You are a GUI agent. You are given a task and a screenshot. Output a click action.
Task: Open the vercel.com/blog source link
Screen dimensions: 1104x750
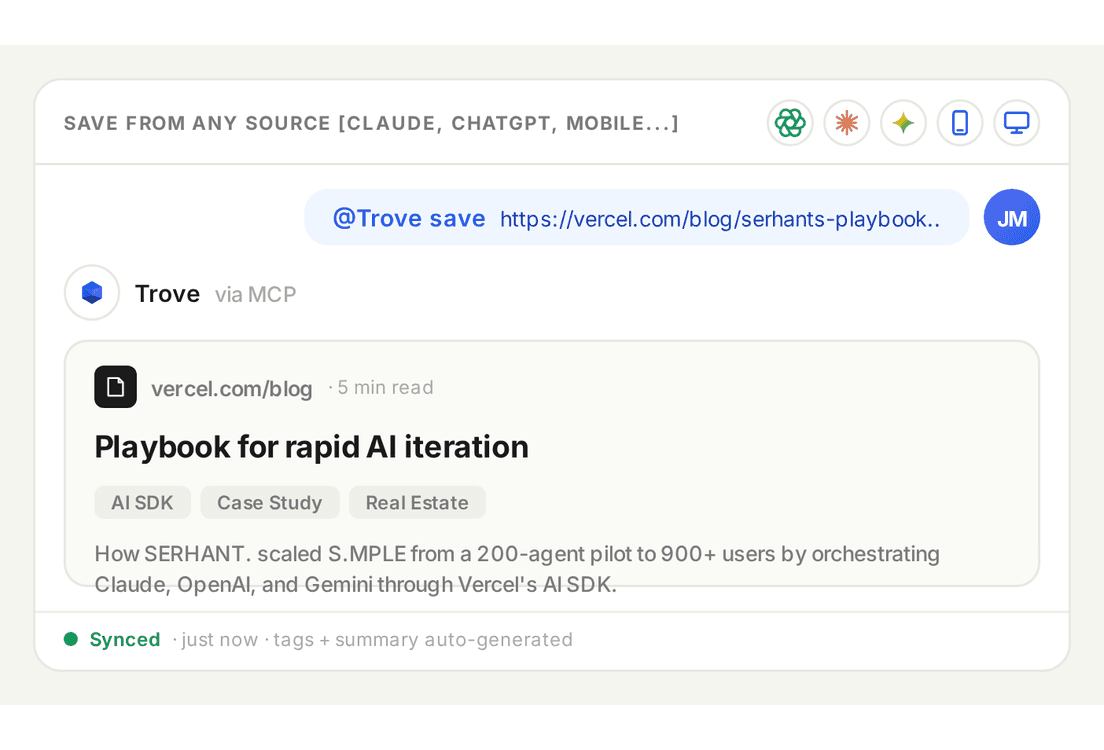click(232, 388)
